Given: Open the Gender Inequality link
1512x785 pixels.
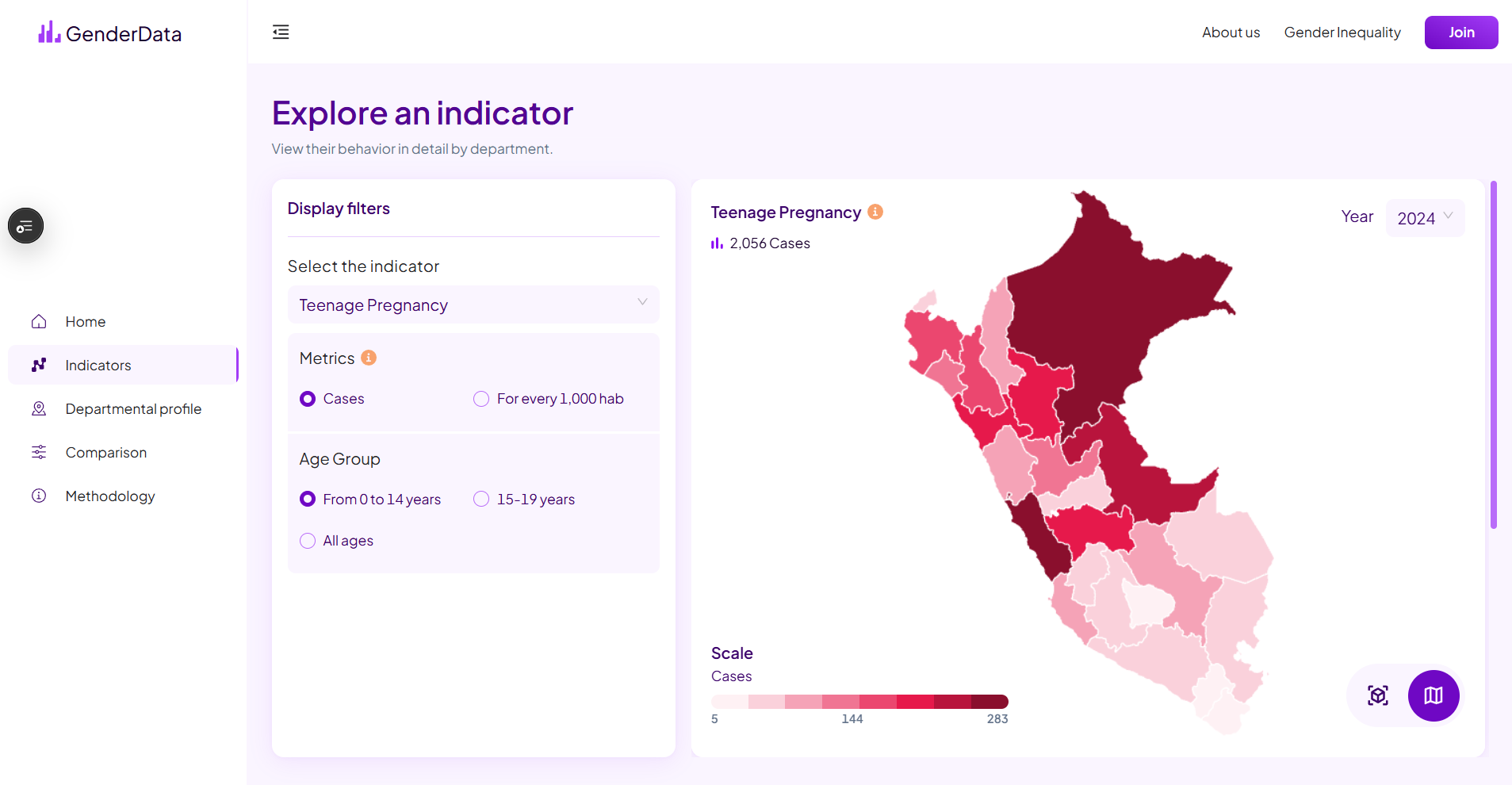Looking at the screenshot, I should [1342, 33].
